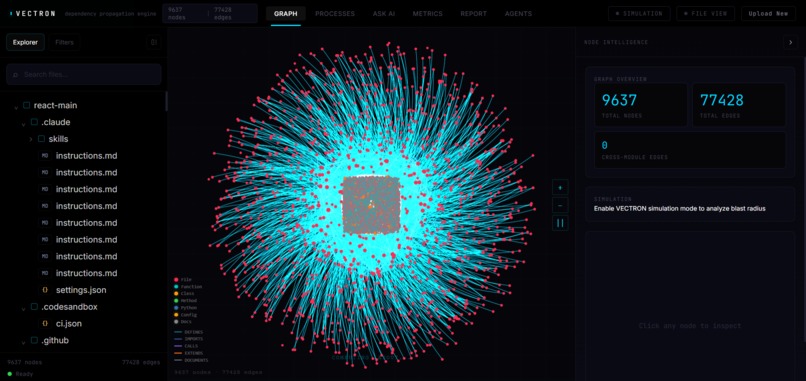Screen dimensions: 806x381
Task: Toggle FILE VIEW in the top bar
Action: (705, 14)
